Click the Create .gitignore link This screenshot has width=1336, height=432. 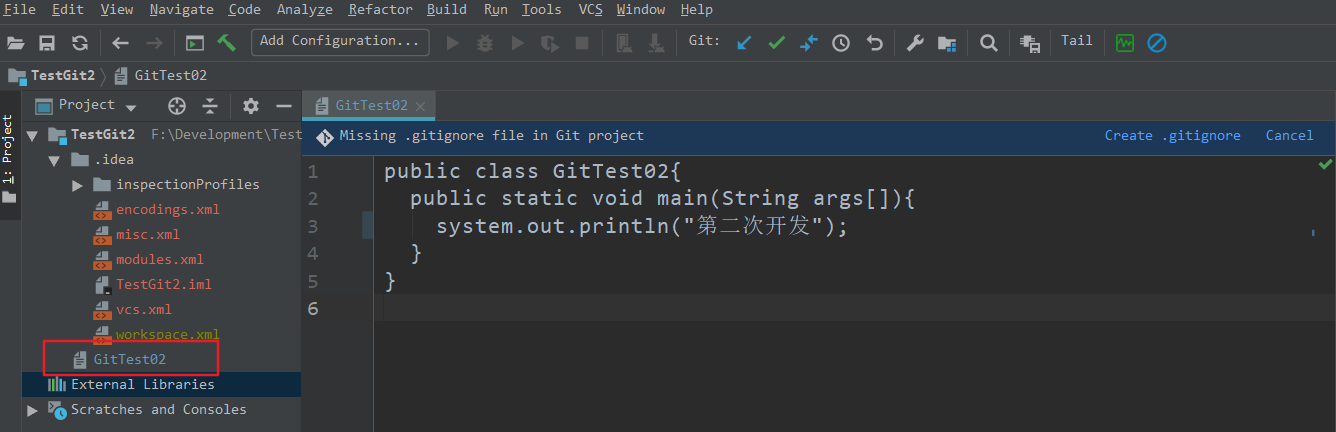pos(1172,136)
